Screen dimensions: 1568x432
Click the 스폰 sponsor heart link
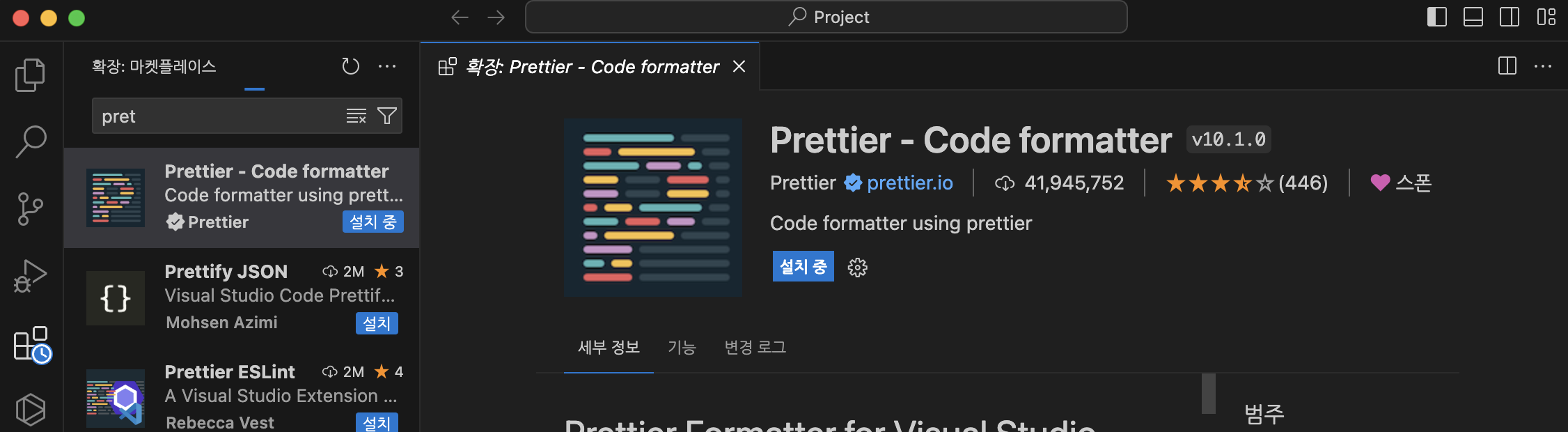coord(1401,183)
